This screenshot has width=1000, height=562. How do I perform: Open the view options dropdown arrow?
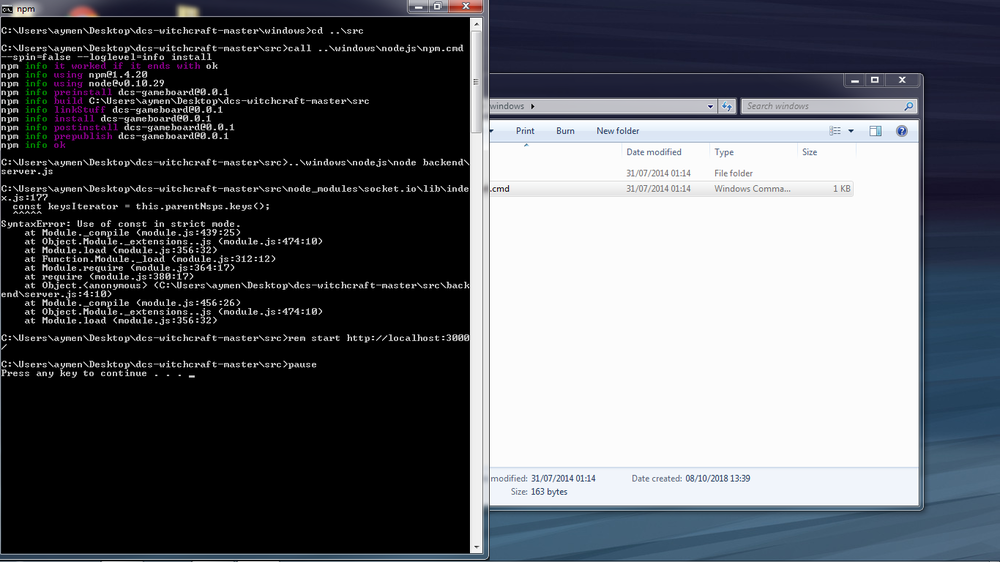click(851, 131)
